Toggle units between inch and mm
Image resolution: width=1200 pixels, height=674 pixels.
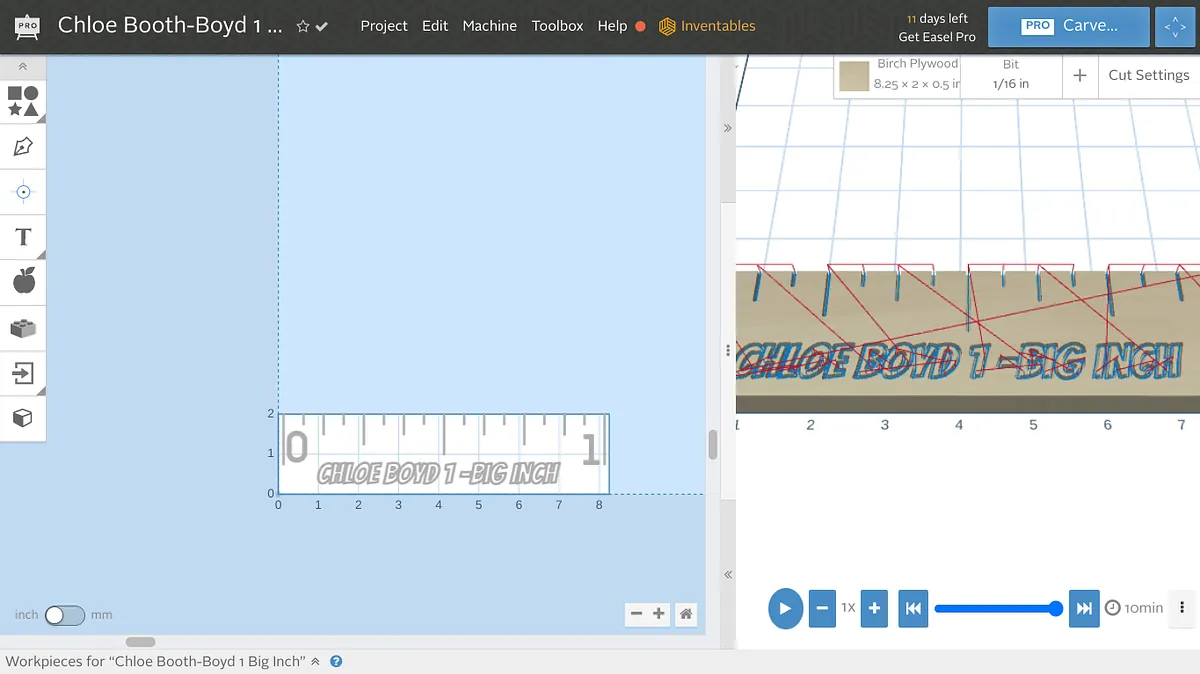click(x=65, y=615)
